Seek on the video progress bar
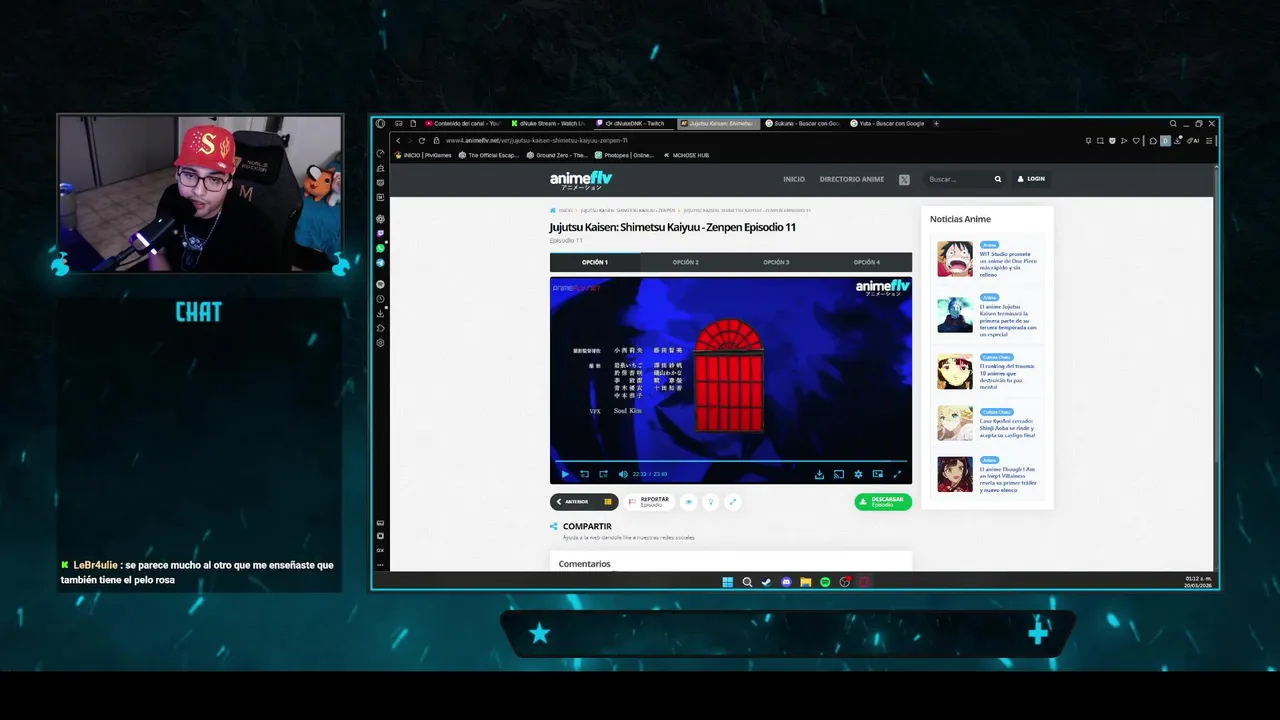Screen dimensions: 1280x720 (730, 462)
